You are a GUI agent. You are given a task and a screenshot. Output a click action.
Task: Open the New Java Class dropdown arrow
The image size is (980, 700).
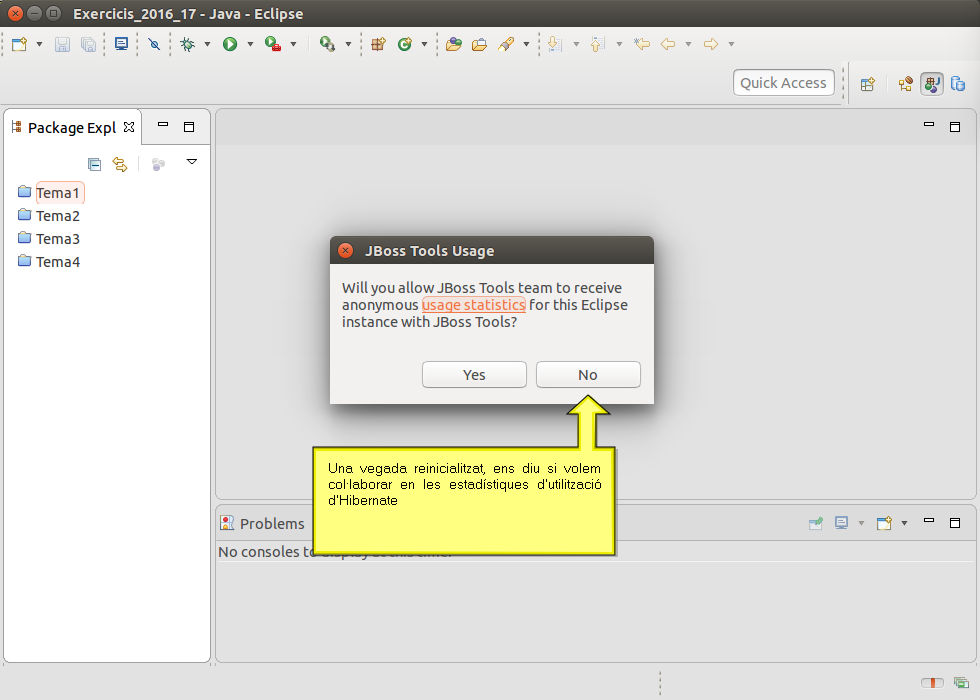[424, 44]
